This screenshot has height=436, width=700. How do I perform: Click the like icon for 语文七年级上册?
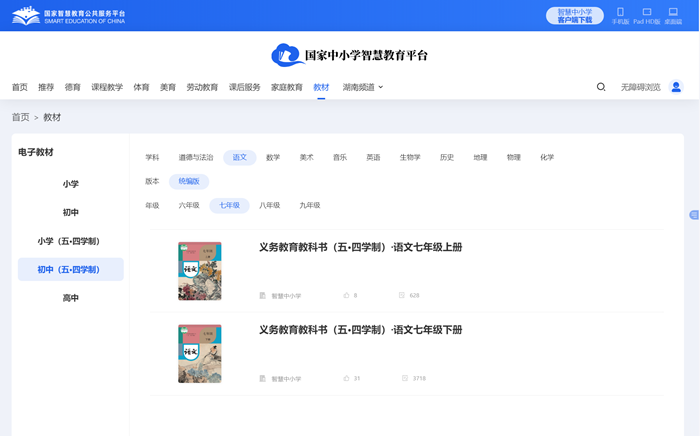[346, 295]
